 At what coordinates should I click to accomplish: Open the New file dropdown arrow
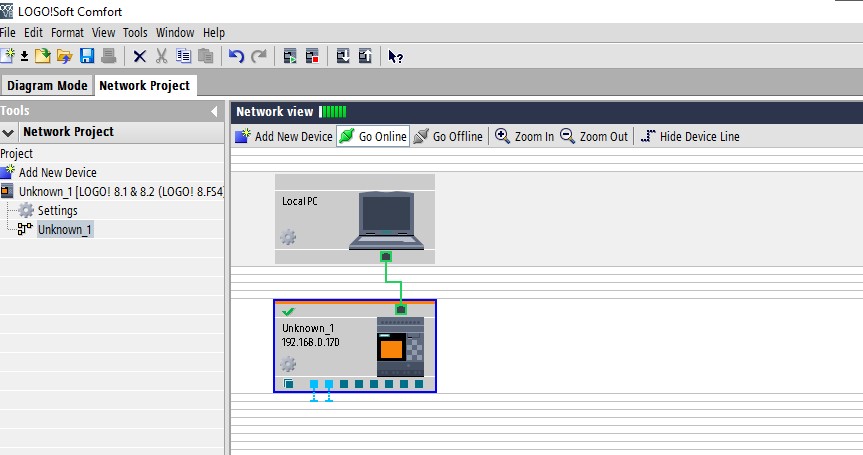[23, 56]
